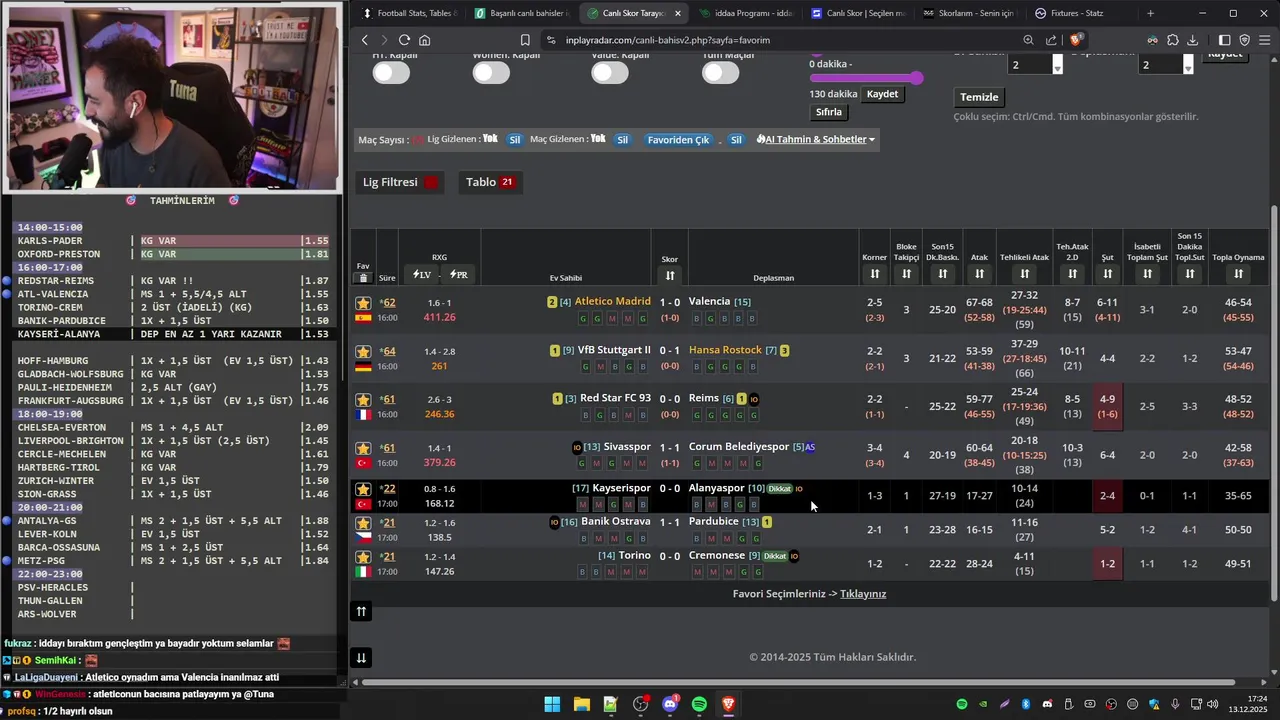Sort table by Son15 Dk.Baskı column arrows
This screenshot has height=720, width=1280.
tap(942, 274)
